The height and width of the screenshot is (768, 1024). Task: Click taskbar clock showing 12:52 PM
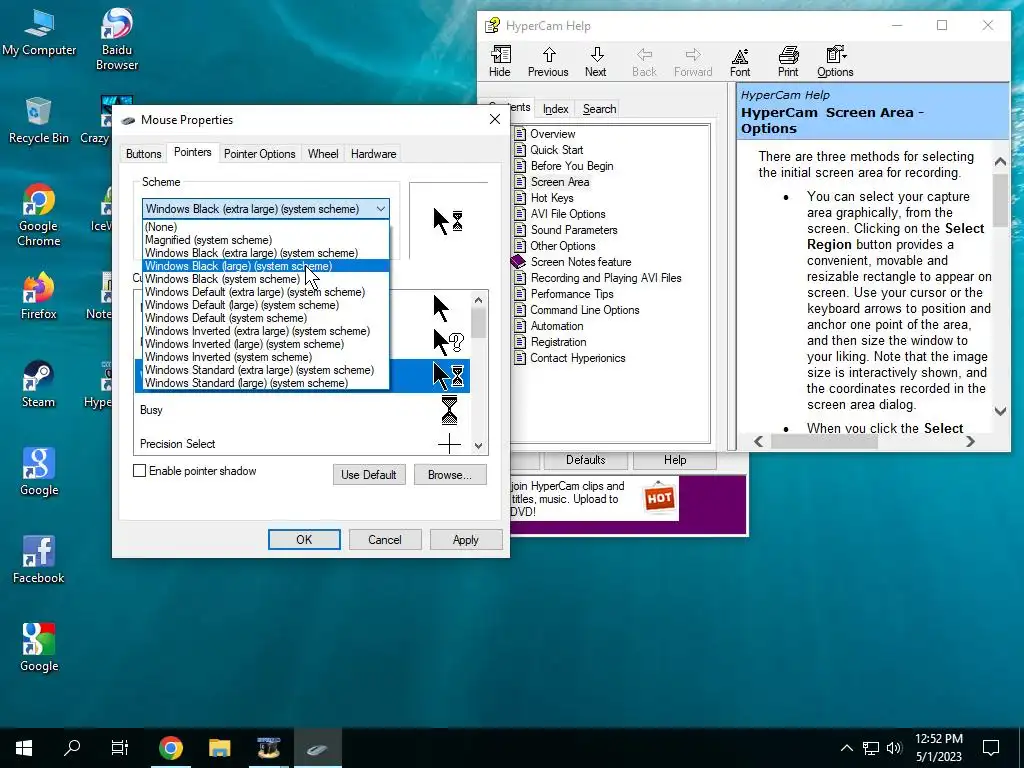(x=939, y=748)
